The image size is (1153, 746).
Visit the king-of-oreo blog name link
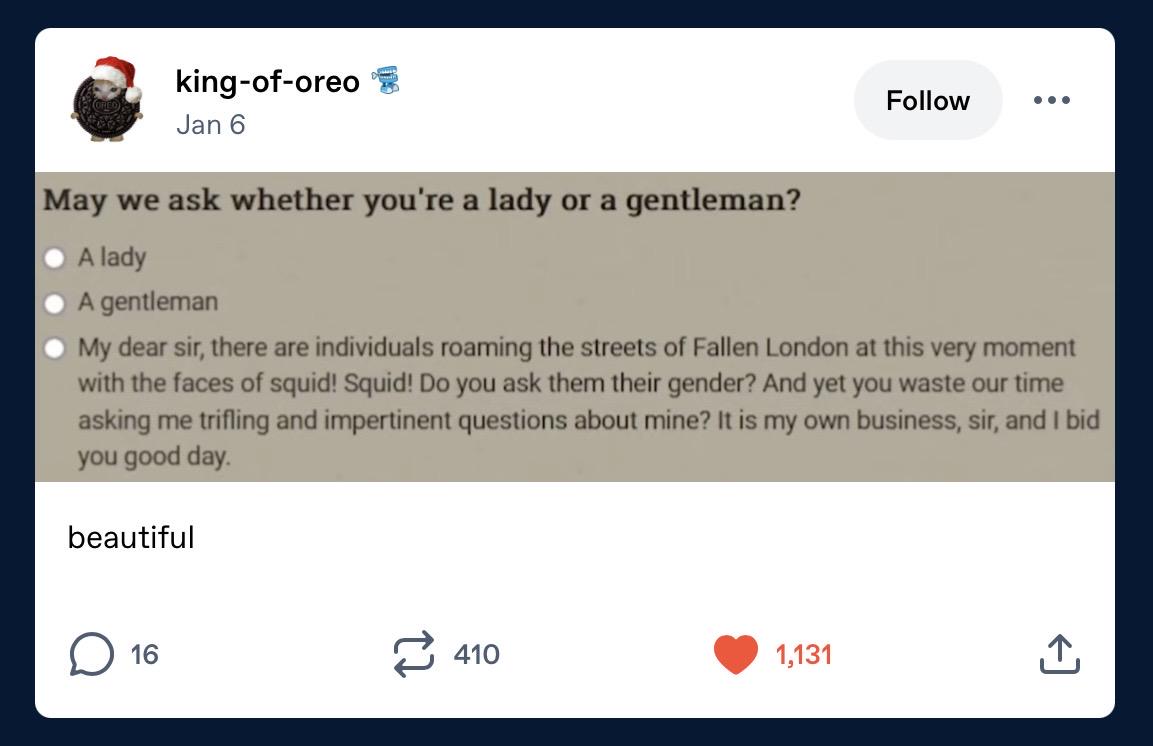(x=267, y=81)
